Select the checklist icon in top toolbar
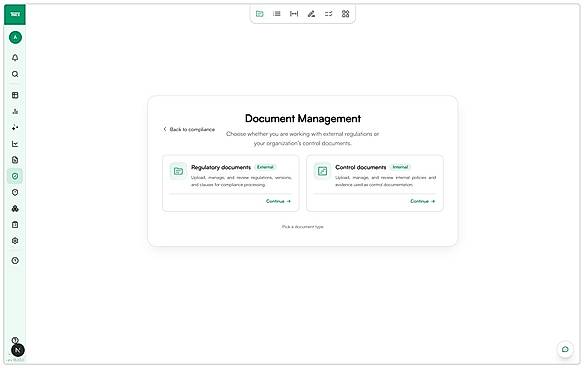Screen dimensions: 584x368 click(x=328, y=14)
